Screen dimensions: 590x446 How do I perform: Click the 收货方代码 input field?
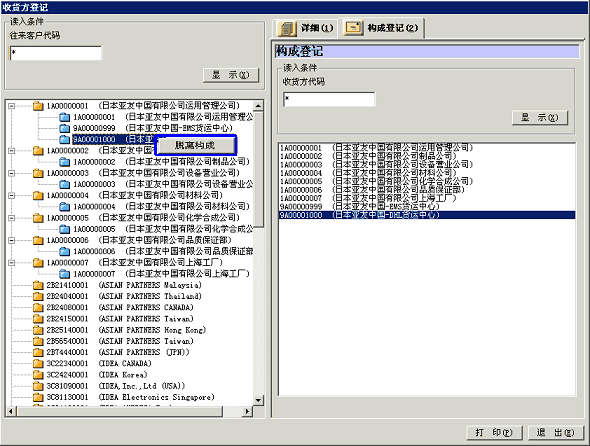329,99
